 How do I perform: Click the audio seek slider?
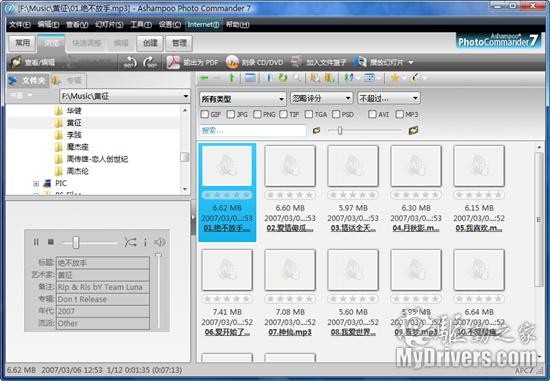pos(76,242)
